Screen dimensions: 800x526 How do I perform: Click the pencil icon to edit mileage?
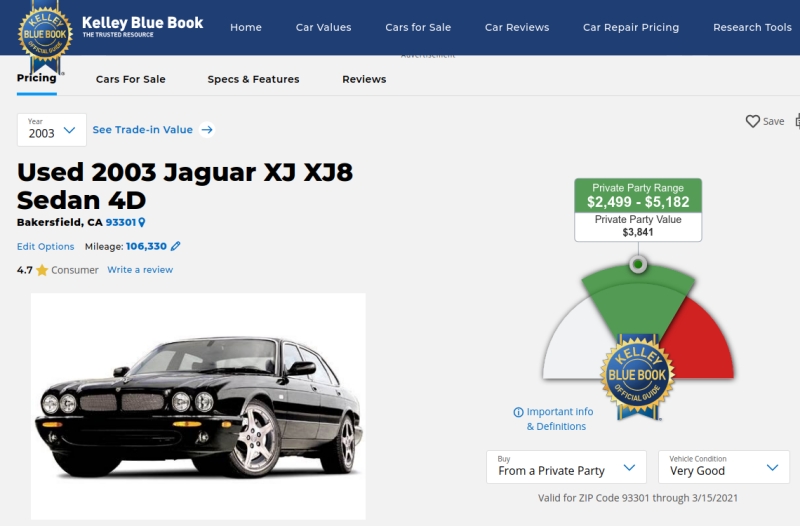(176, 246)
